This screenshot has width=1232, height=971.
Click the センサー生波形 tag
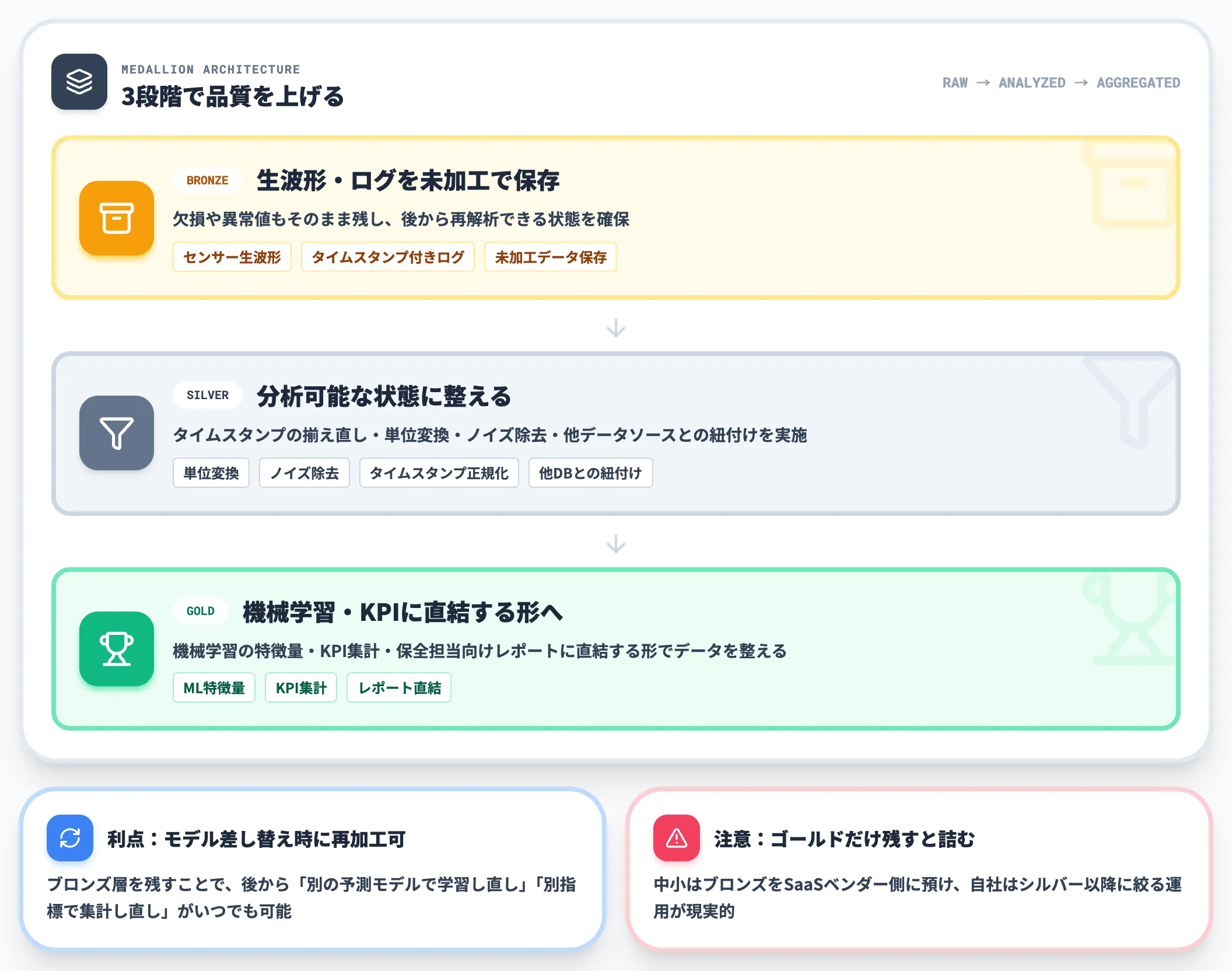click(232, 257)
